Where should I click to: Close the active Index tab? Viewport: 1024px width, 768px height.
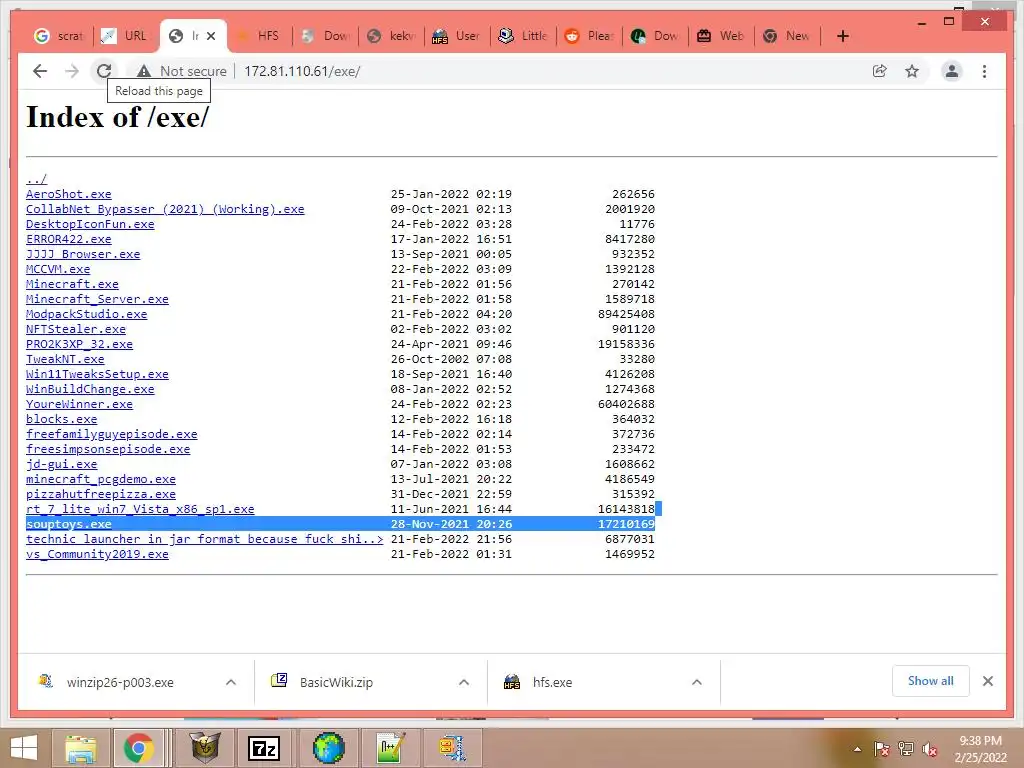point(211,36)
